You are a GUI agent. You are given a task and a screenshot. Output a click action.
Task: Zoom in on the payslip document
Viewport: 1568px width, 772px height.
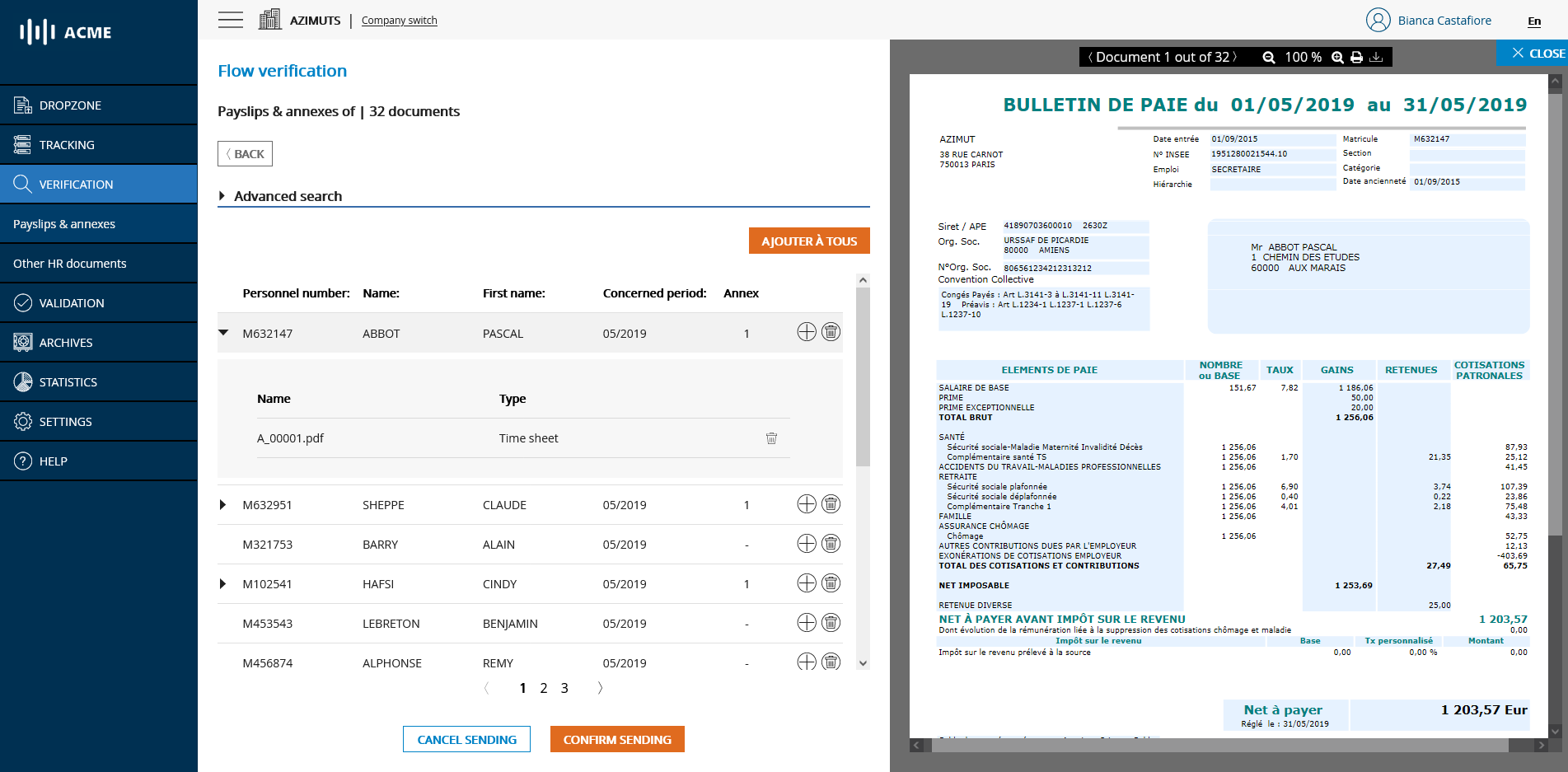pos(1337,58)
